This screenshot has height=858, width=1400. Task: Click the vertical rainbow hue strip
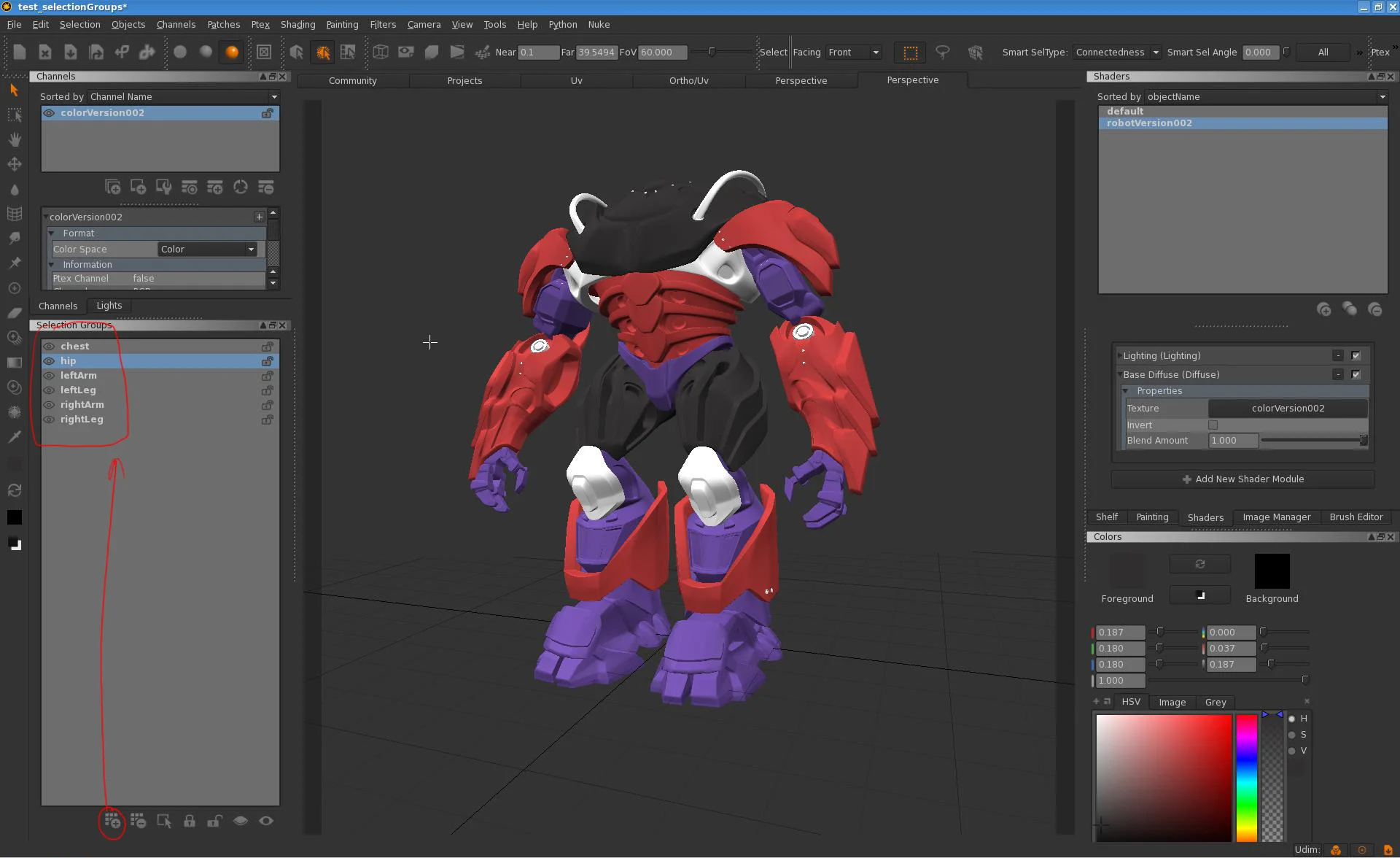point(1246,778)
